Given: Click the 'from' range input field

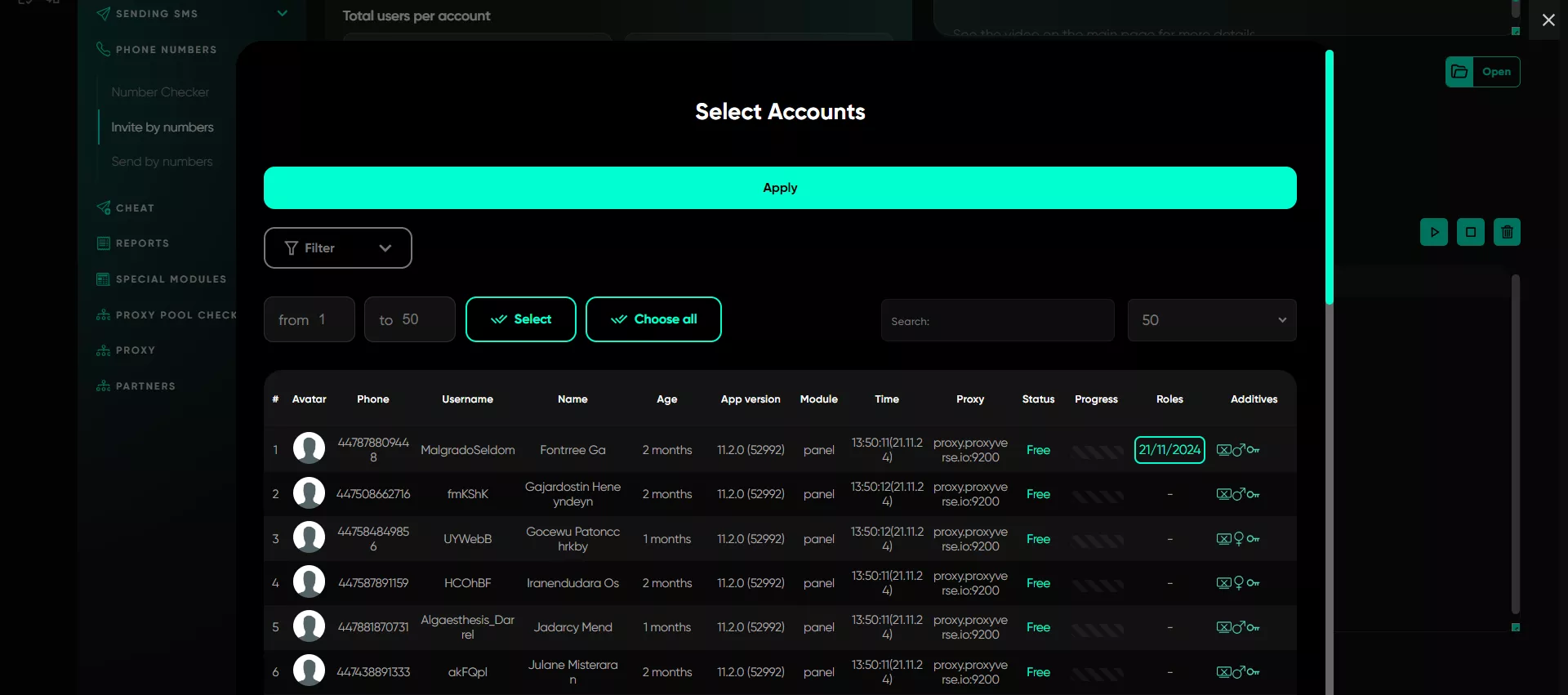Looking at the screenshot, I should (x=309, y=319).
